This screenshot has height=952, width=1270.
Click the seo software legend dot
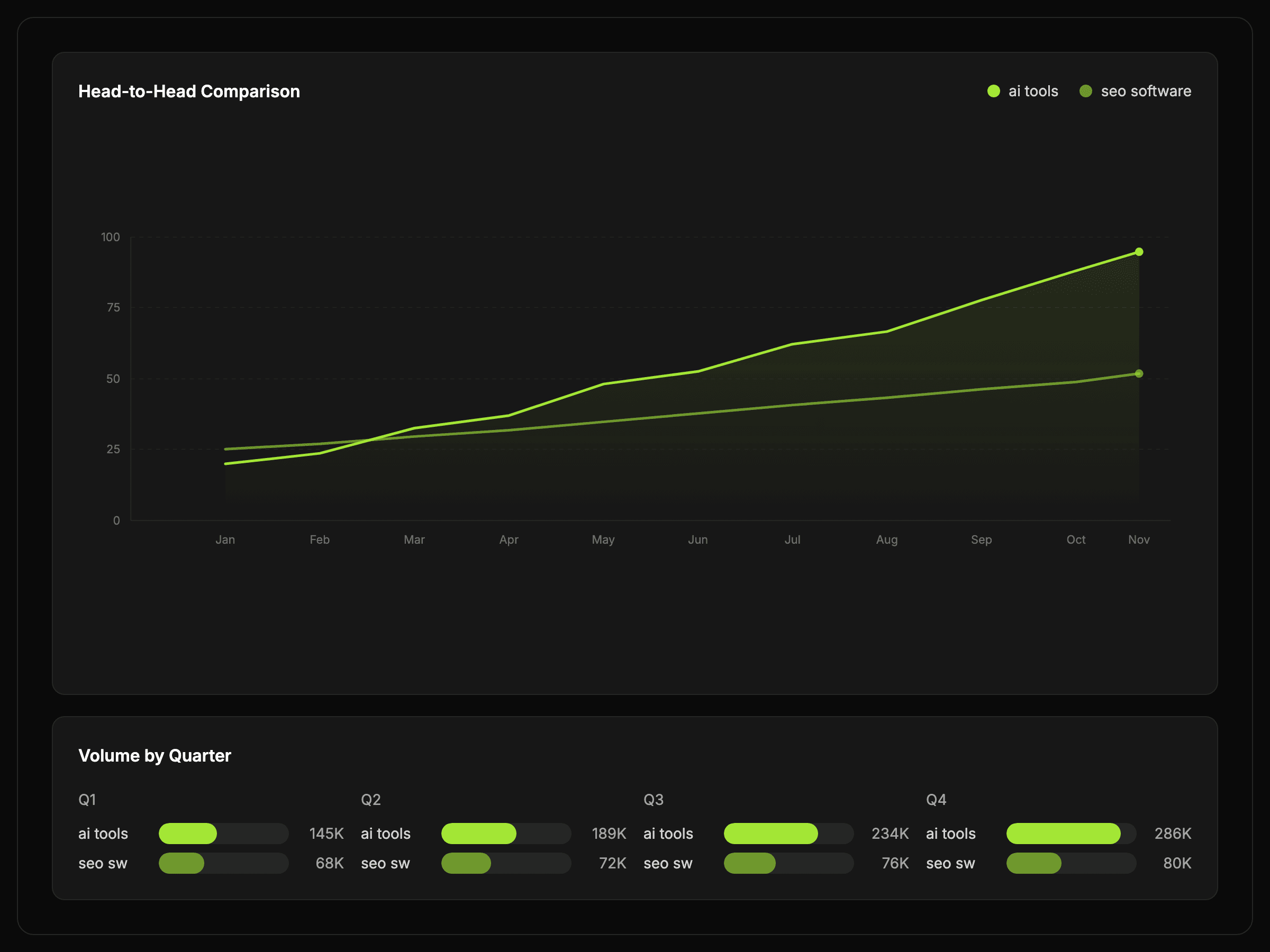(1085, 91)
